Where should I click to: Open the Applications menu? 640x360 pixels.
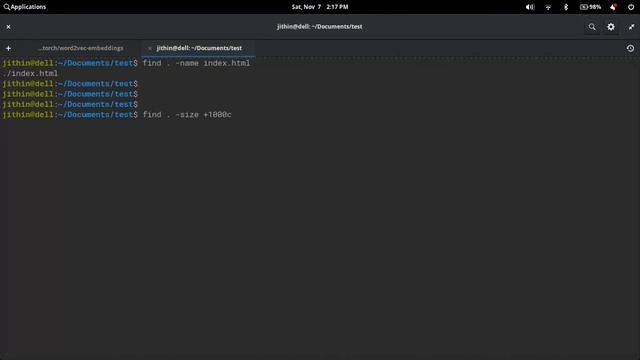pyautogui.click(x=25, y=7)
